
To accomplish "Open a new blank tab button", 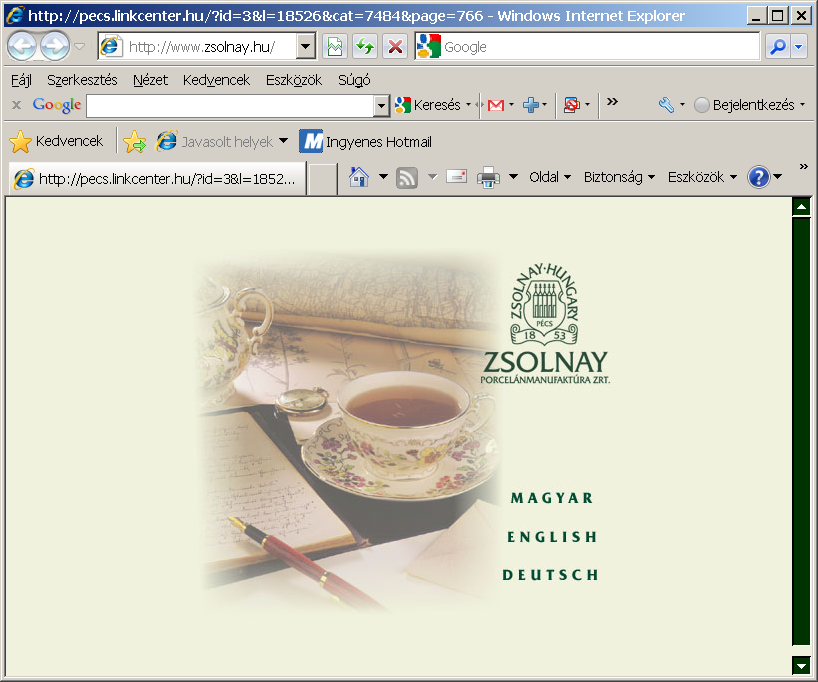I will tap(322, 180).
